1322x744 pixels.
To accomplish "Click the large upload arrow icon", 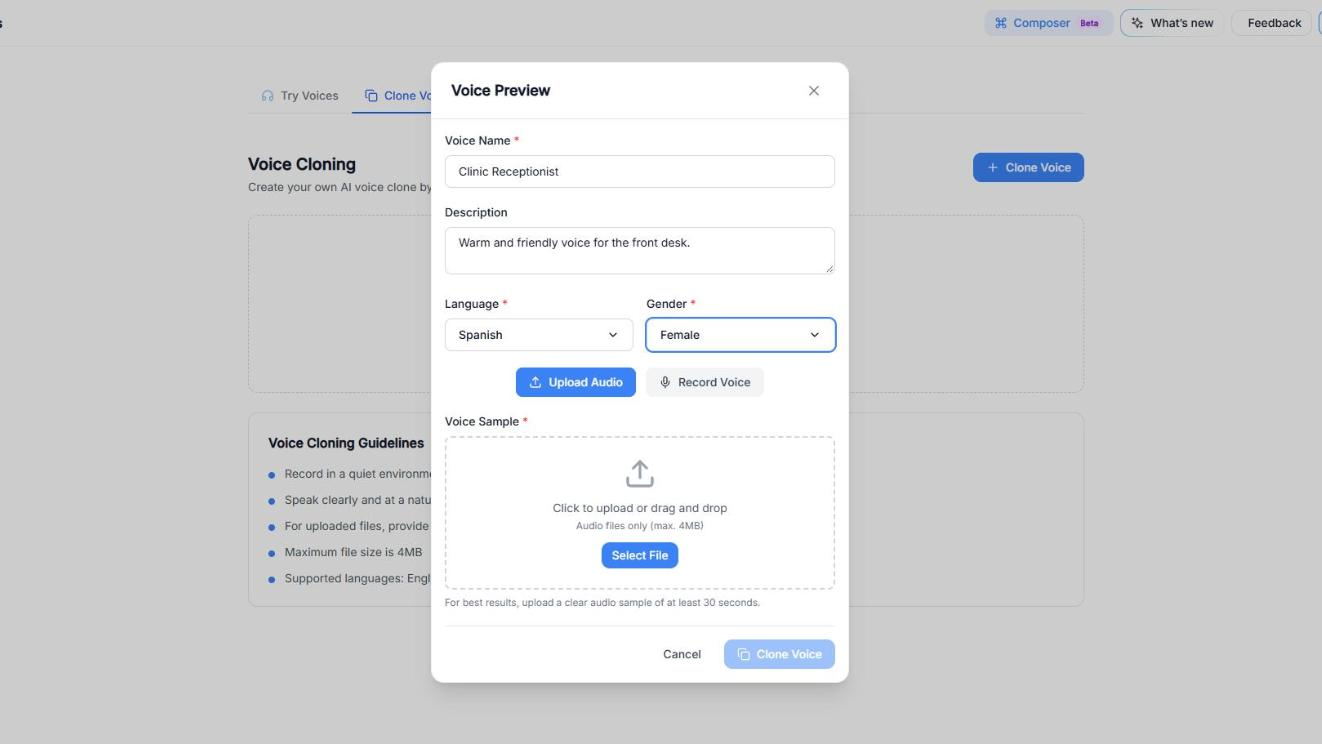I will tap(640, 473).
